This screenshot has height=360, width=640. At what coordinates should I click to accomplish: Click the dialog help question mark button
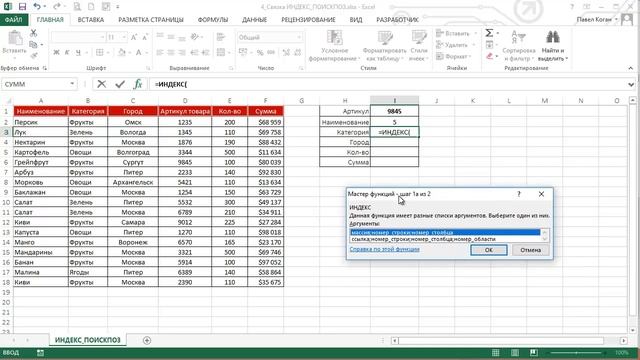click(x=519, y=194)
